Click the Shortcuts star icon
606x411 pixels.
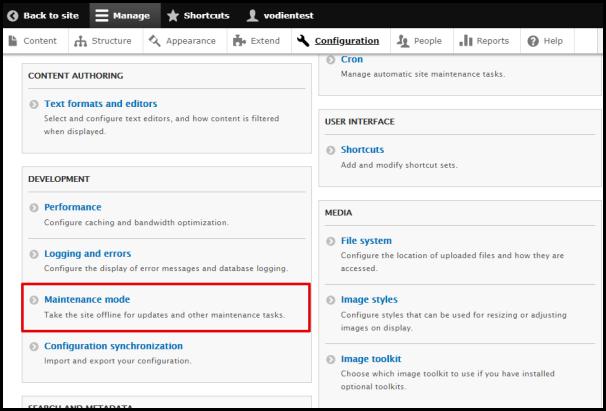[x=173, y=16]
